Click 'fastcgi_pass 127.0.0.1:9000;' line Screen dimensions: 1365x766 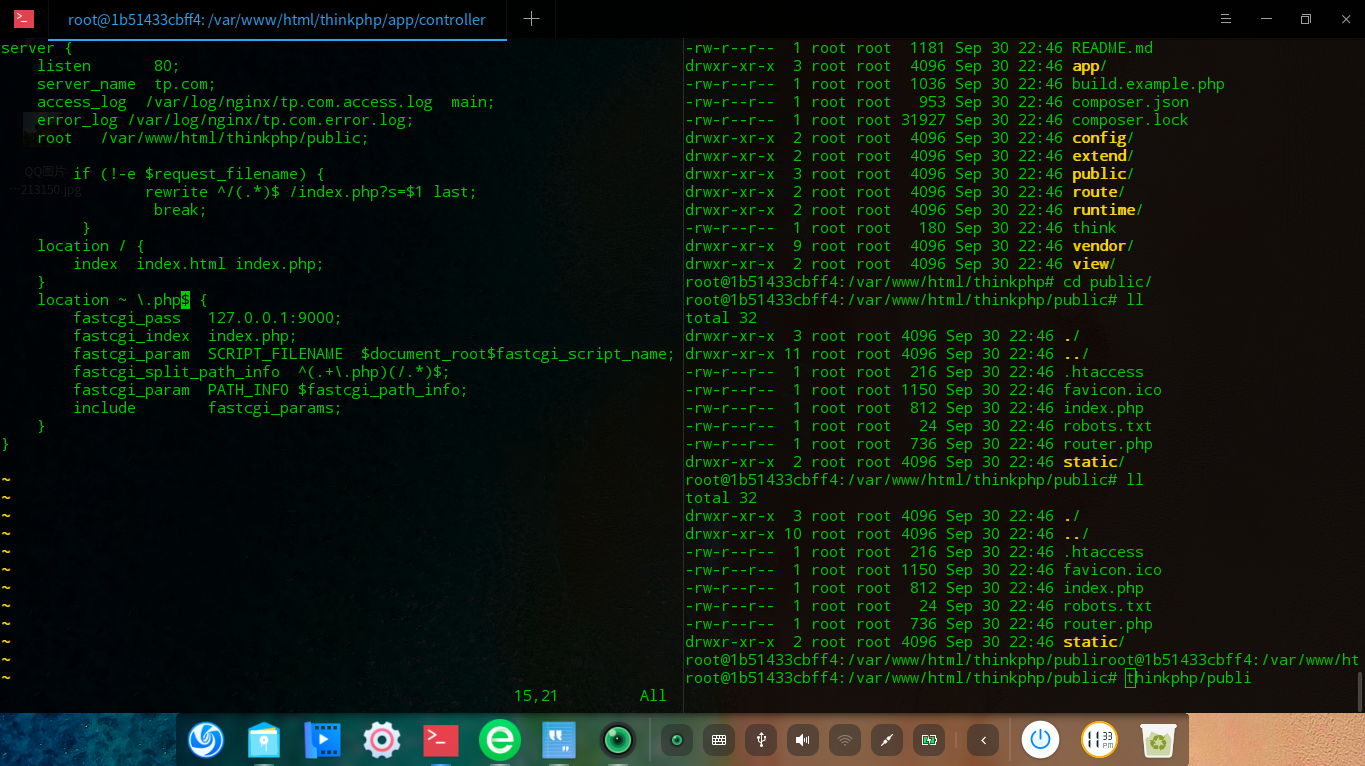[207, 318]
